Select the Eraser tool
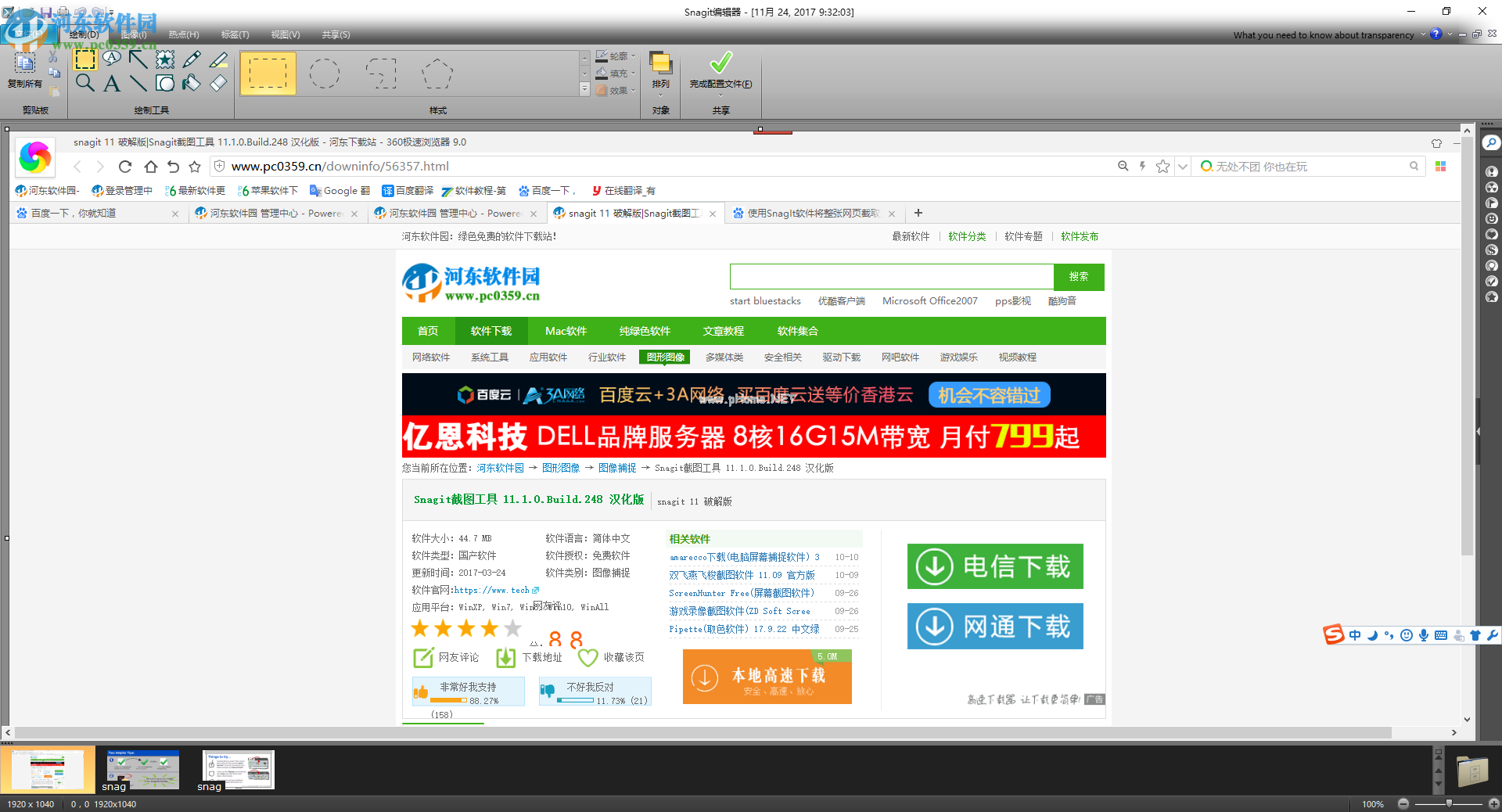Image resolution: width=1502 pixels, height=812 pixels. 218,83
